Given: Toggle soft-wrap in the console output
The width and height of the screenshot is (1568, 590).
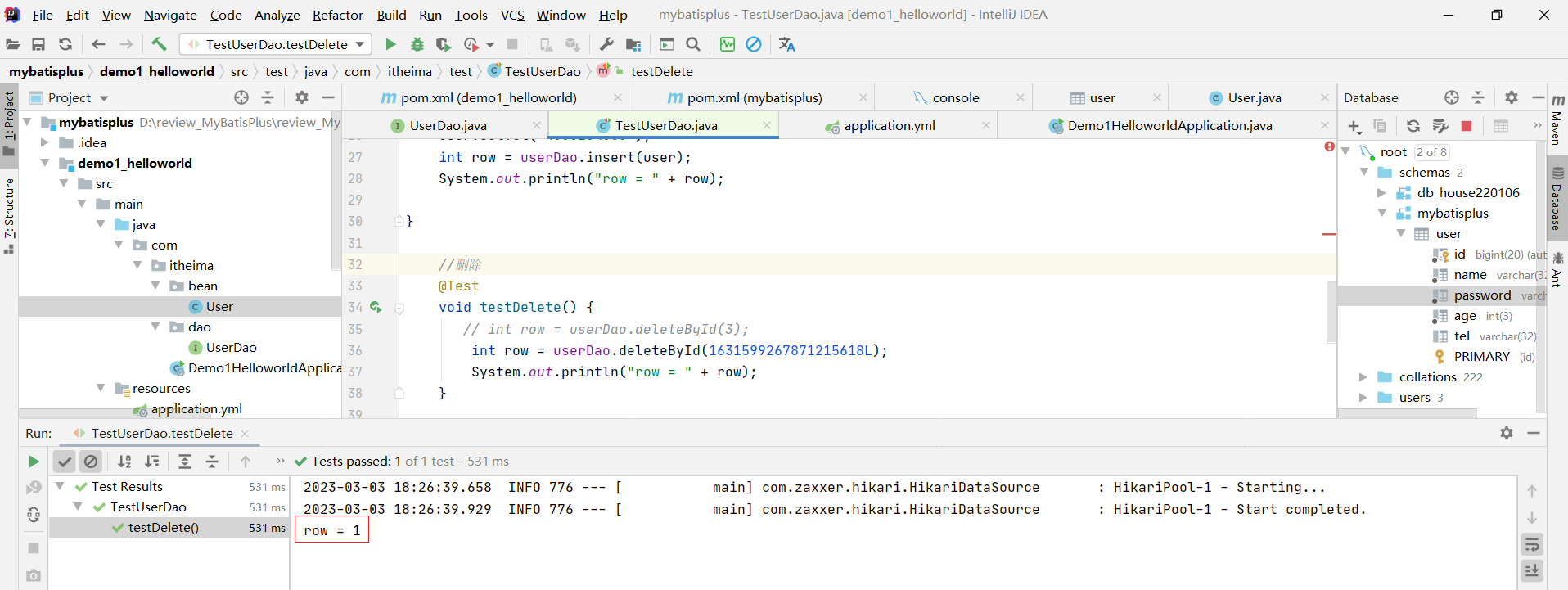Looking at the screenshot, I should (1532, 544).
